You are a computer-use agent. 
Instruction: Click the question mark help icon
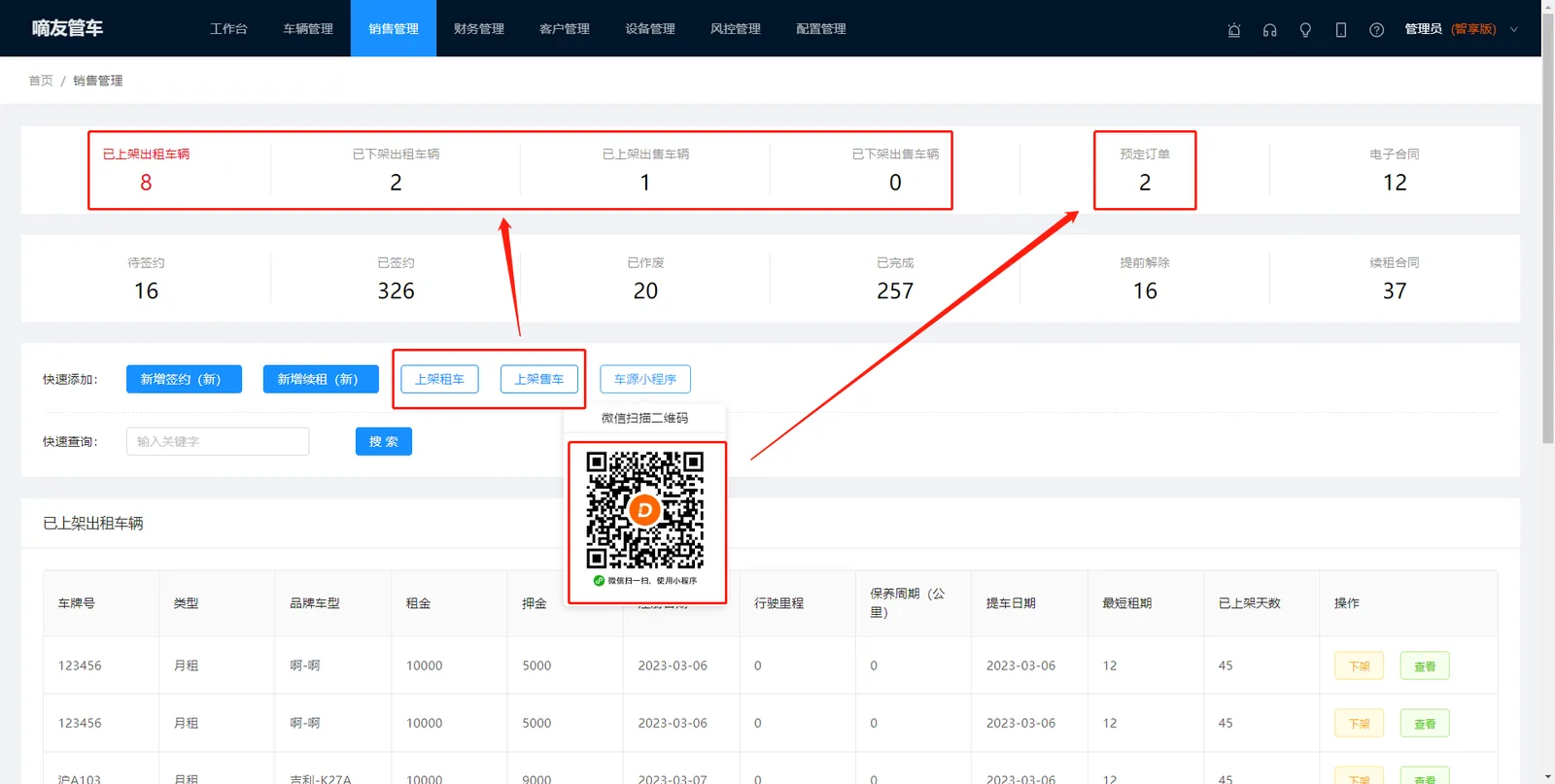click(1376, 30)
